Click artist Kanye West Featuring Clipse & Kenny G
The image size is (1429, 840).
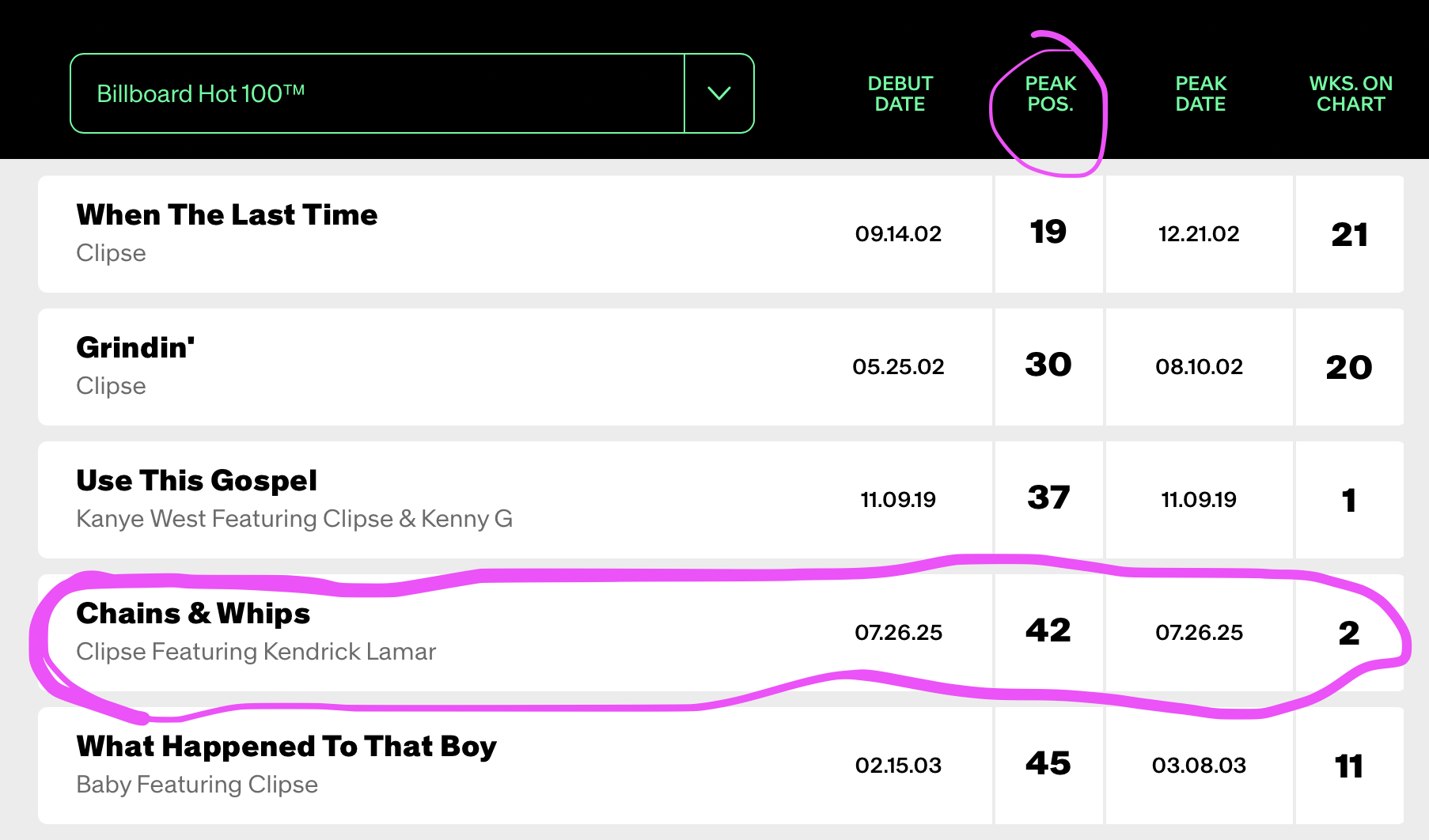pos(294,518)
